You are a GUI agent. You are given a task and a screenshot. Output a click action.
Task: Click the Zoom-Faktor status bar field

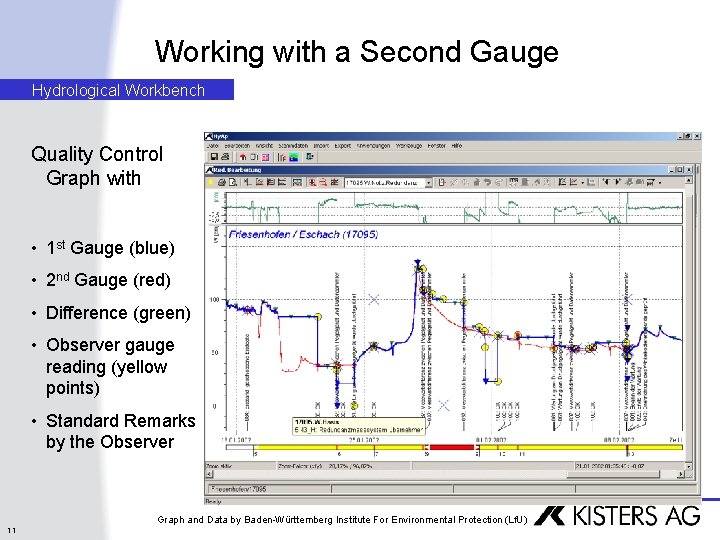[343, 466]
